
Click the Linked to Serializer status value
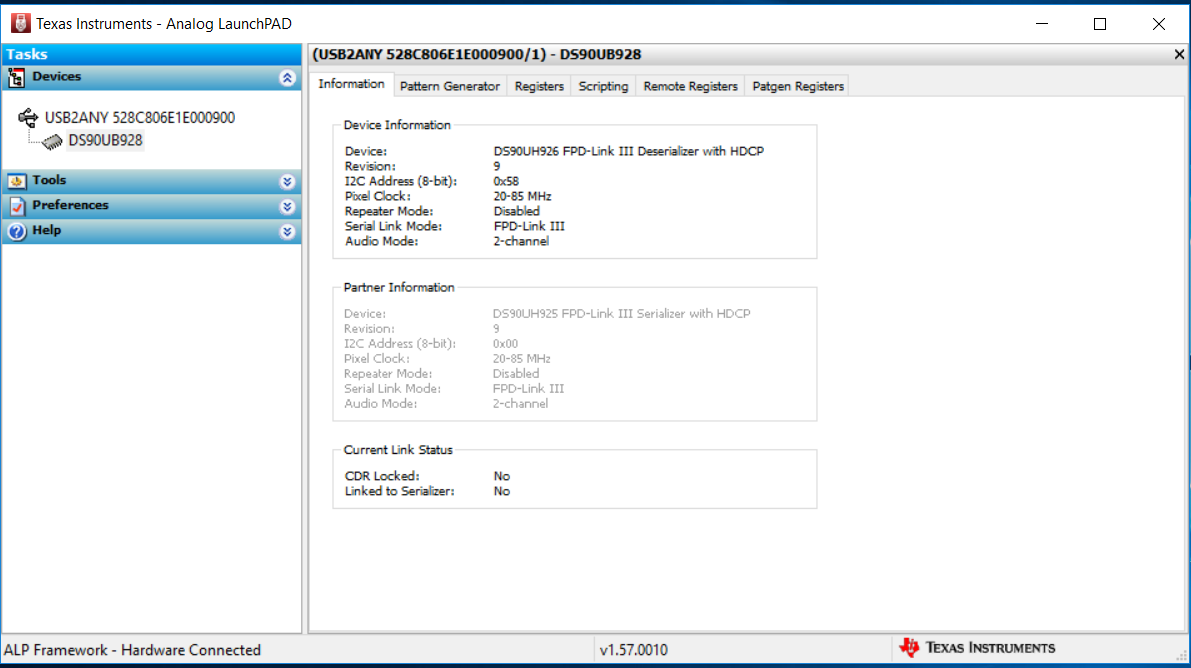(x=501, y=491)
